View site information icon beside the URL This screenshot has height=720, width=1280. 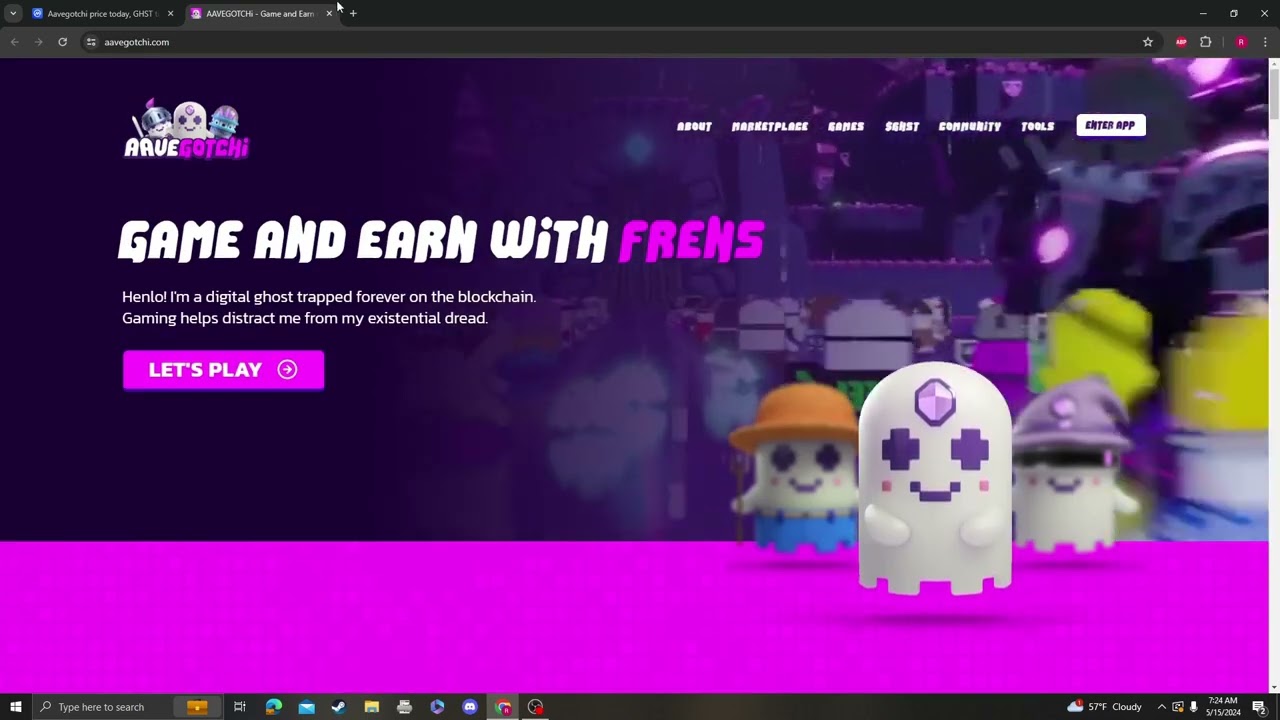[91, 42]
